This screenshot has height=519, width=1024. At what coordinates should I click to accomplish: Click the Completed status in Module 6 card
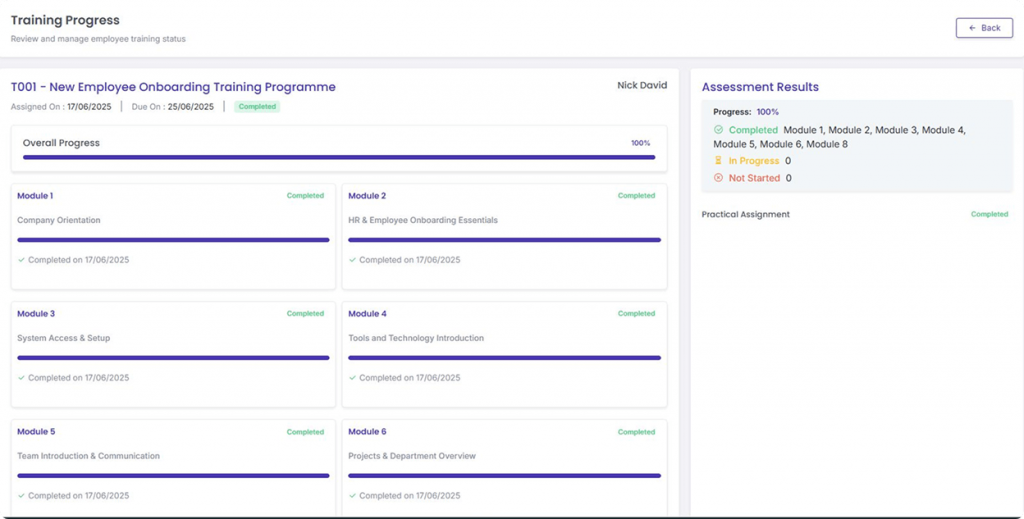point(636,432)
